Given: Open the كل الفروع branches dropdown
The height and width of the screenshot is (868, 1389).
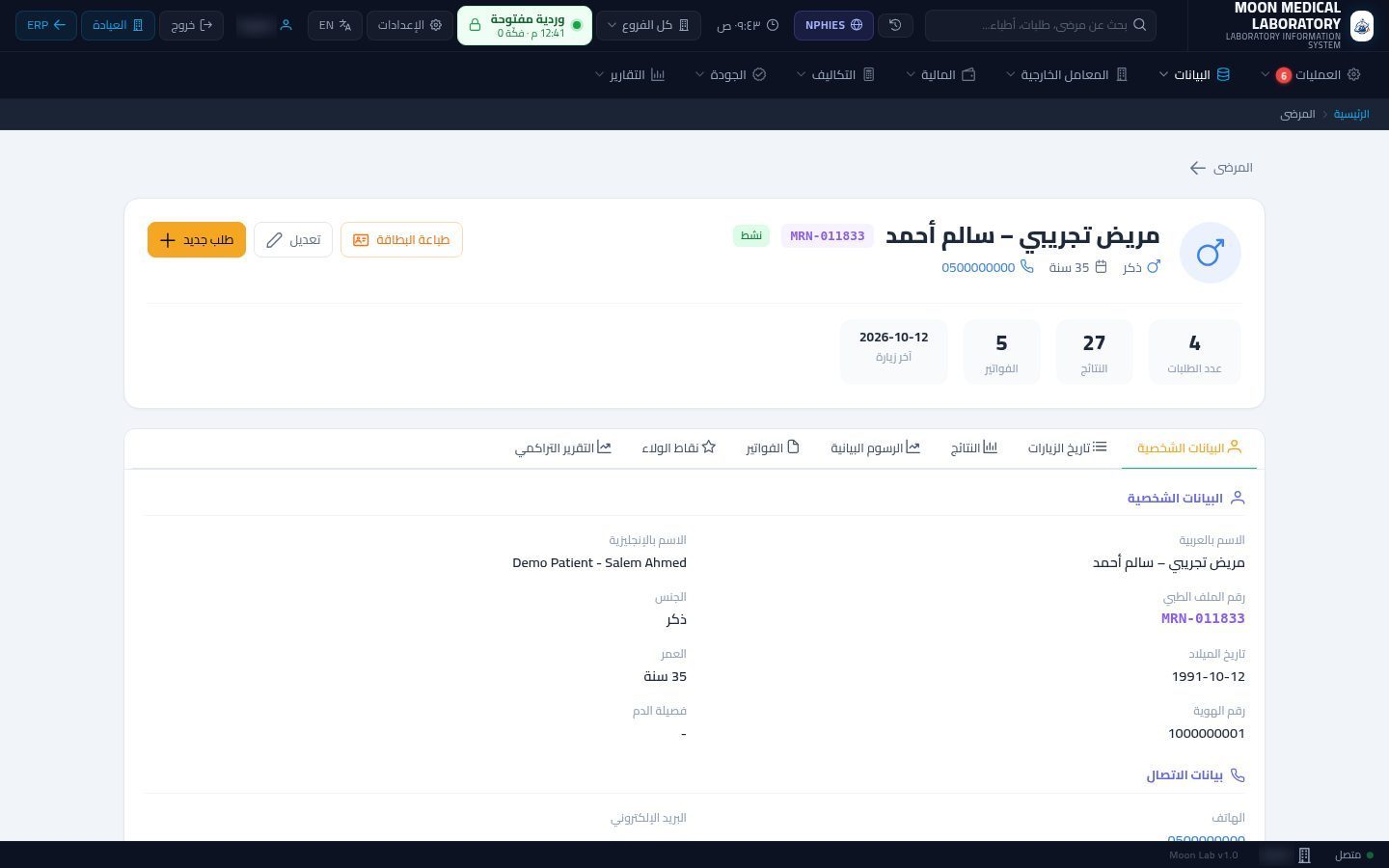Looking at the screenshot, I should pos(648,25).
